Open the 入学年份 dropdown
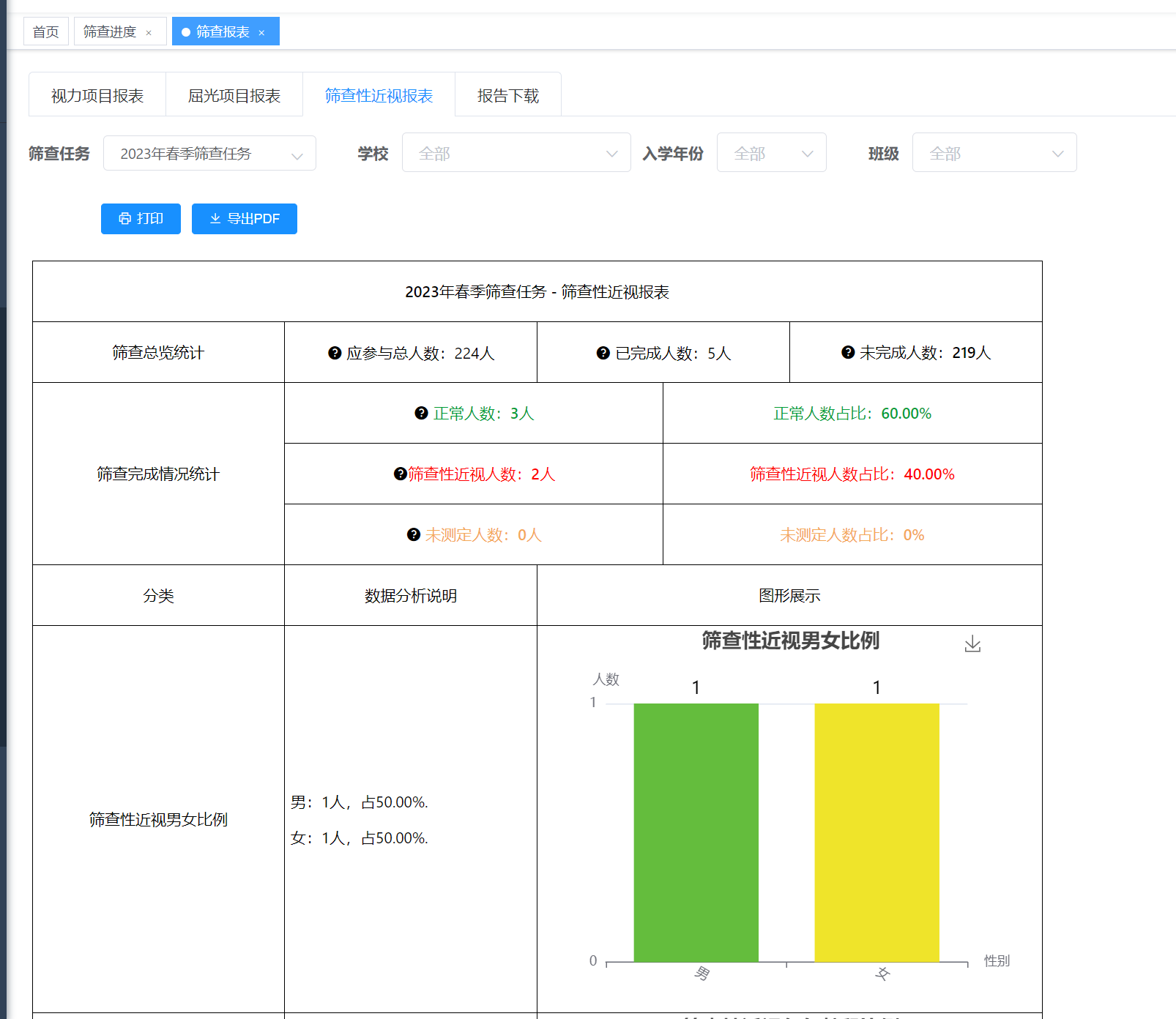Screen dimensions: 1176x1019 pyautogui.click(x=772, y=152)
